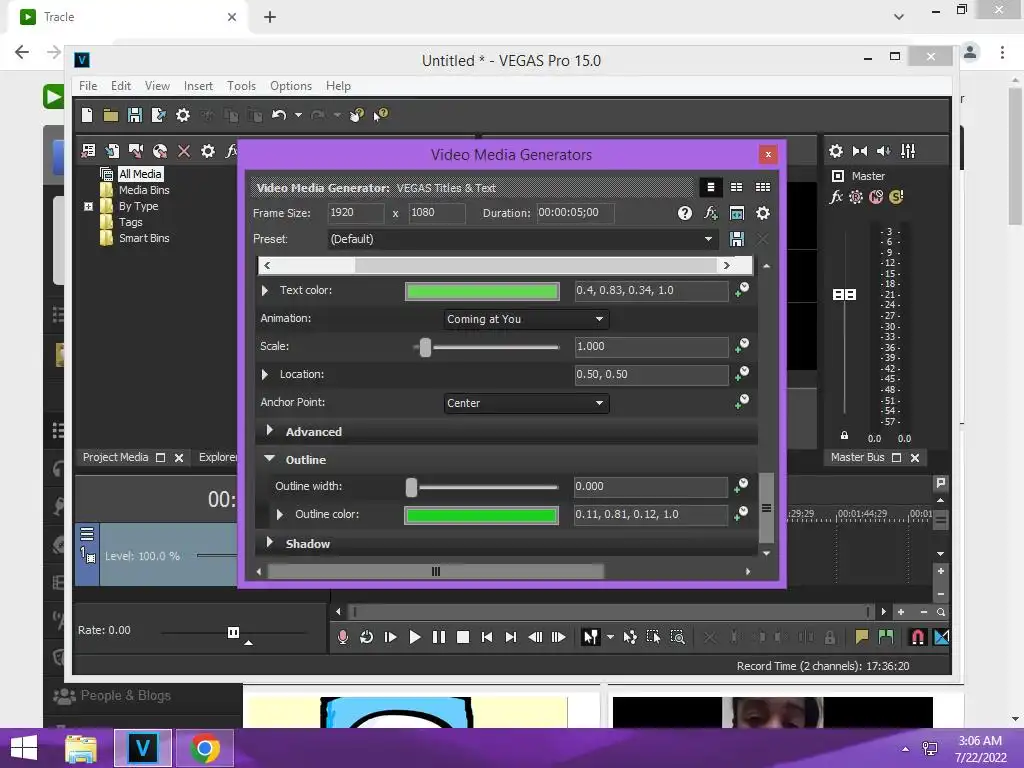Save the preset with the floppy icon
Image resolution: width=1024 pixels, height=768 pixels.
coord(737,239)
